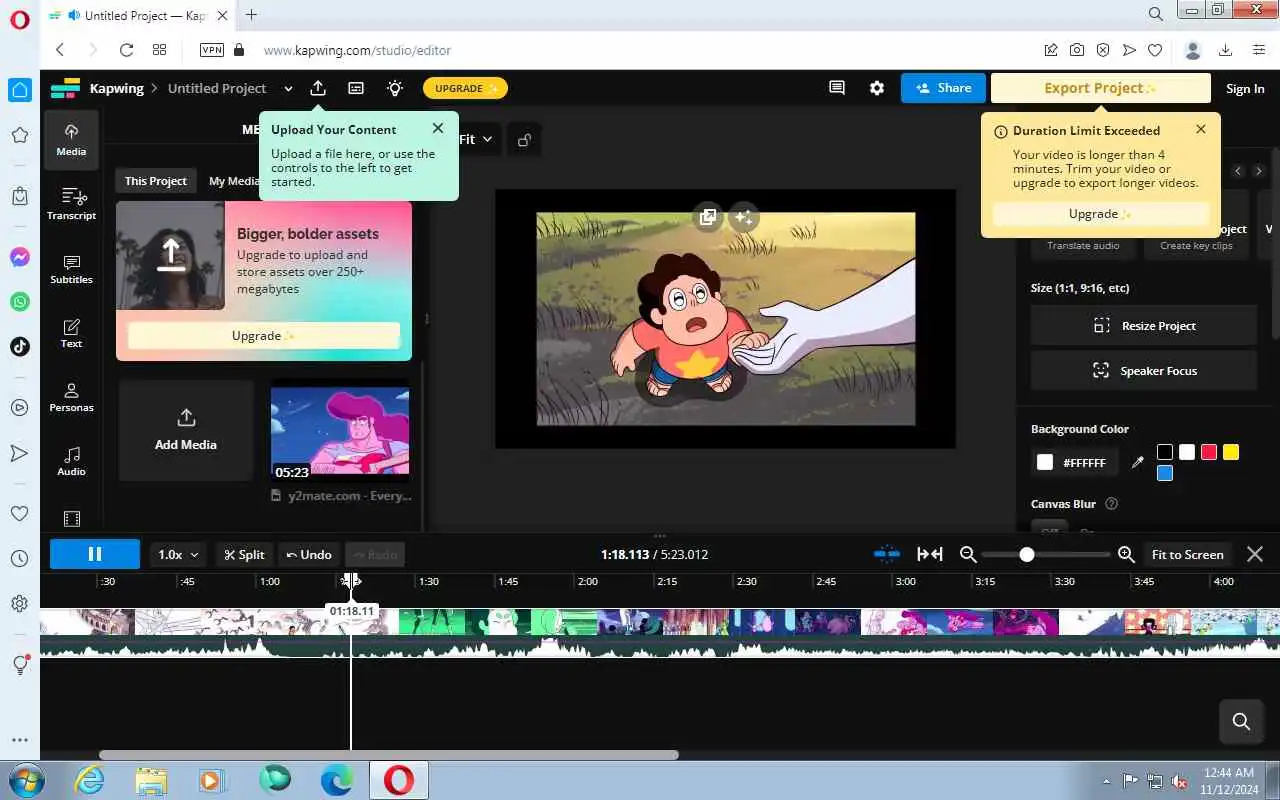Open the Subtitles panel
Screen dimensions: 1280x800
pos(71,268)
